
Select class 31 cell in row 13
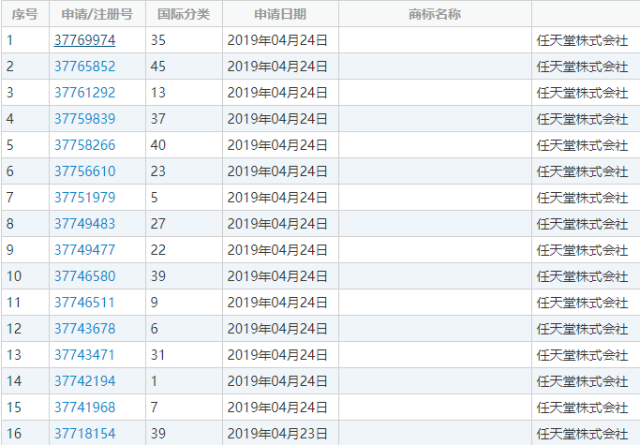[x=184, y=355]
